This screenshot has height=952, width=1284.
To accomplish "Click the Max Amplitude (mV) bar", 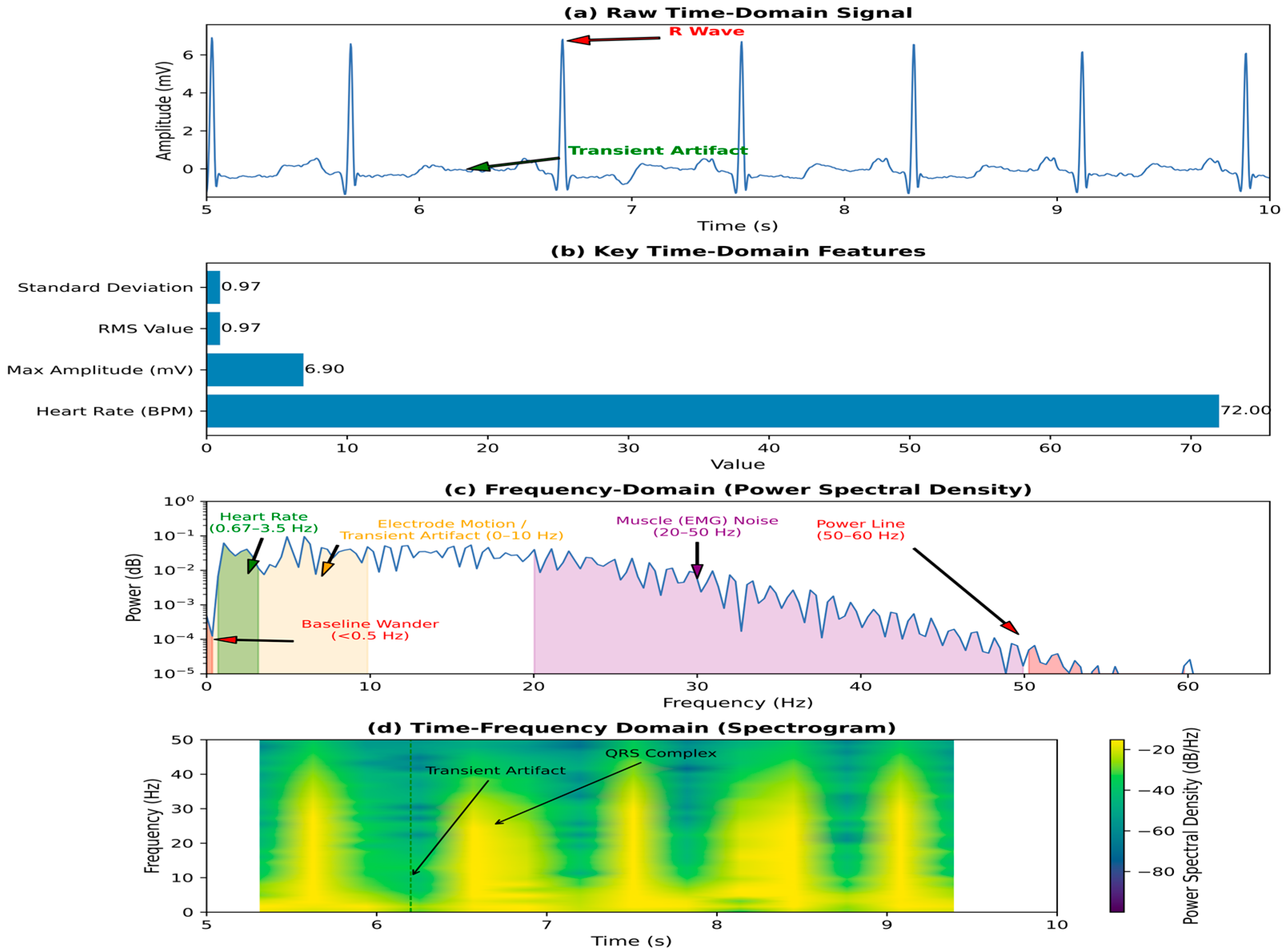I will click(x=254, y=369).
